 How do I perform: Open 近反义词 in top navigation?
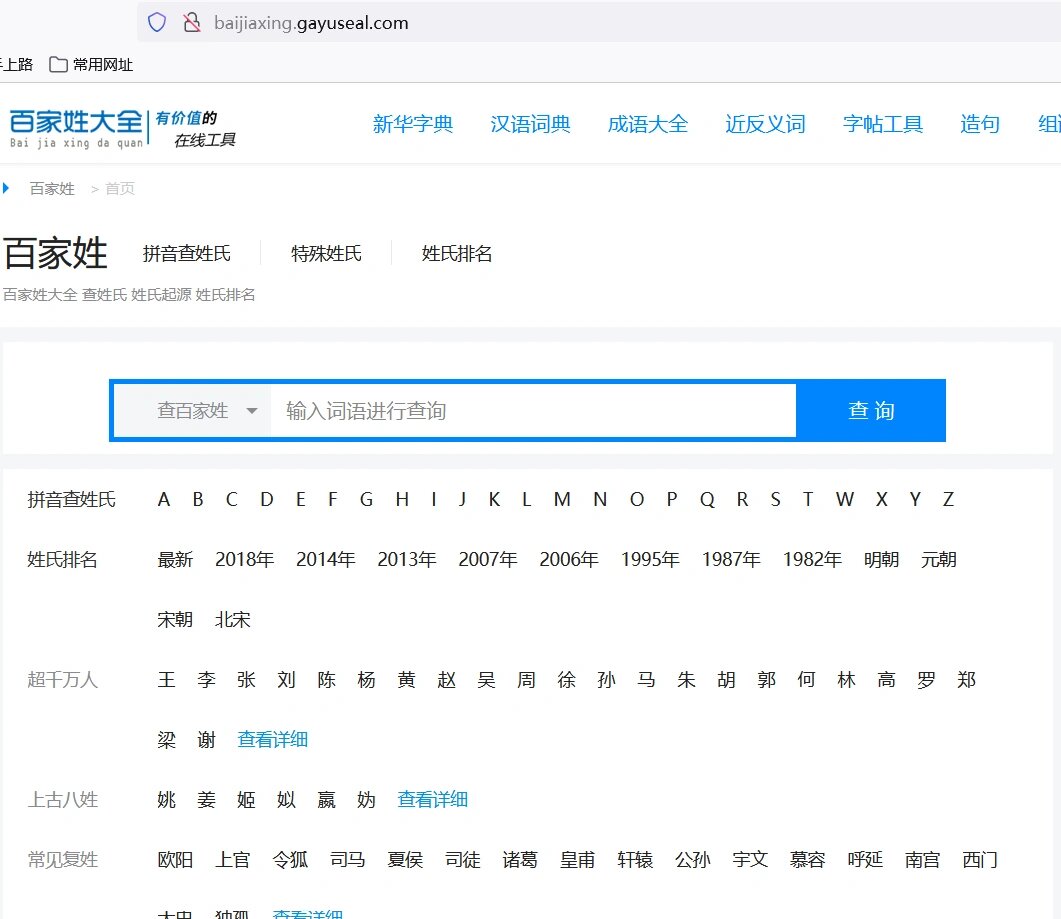pos(765,124)
